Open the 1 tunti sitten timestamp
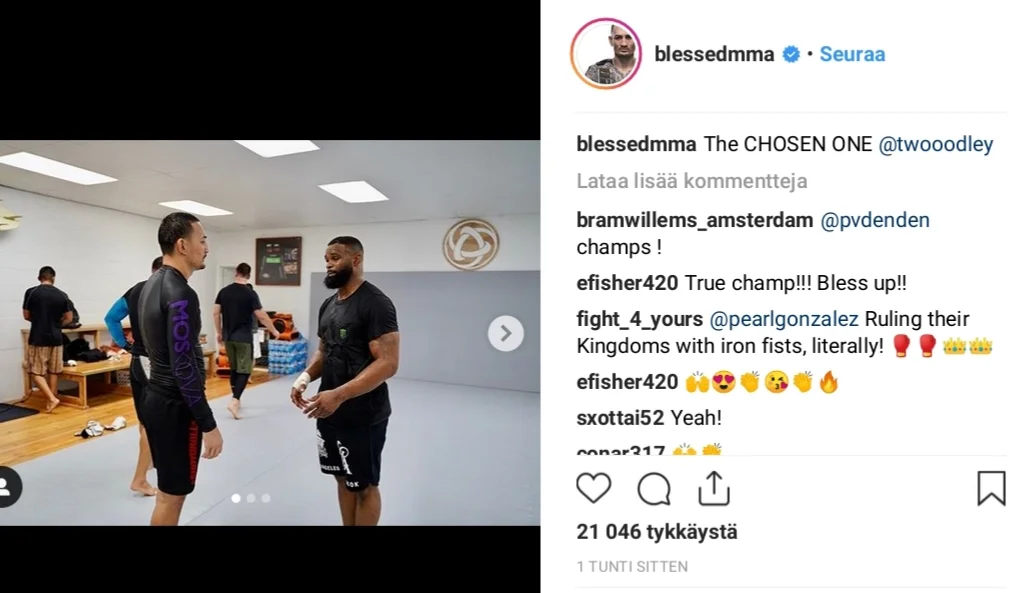 [632, 567]
